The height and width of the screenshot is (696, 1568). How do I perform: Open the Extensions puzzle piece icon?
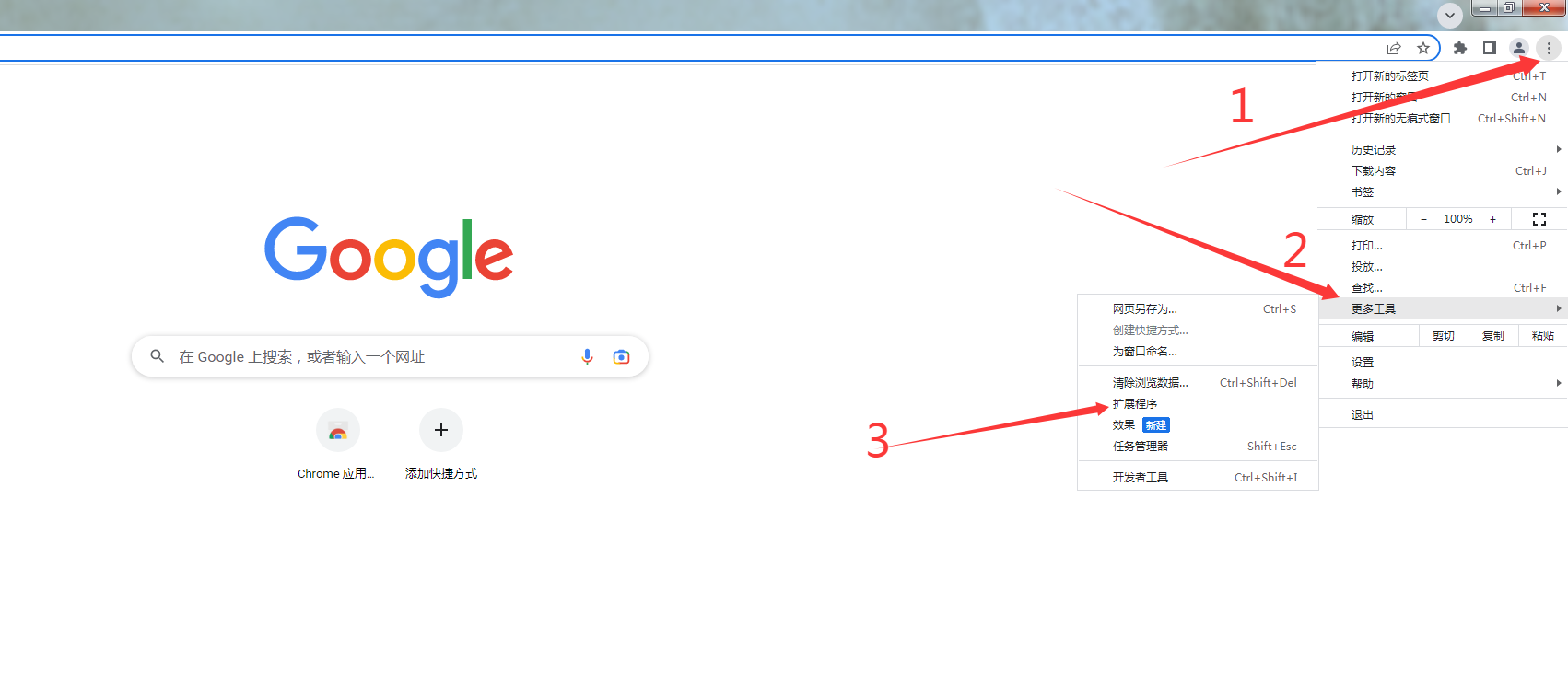[1460, 48]
